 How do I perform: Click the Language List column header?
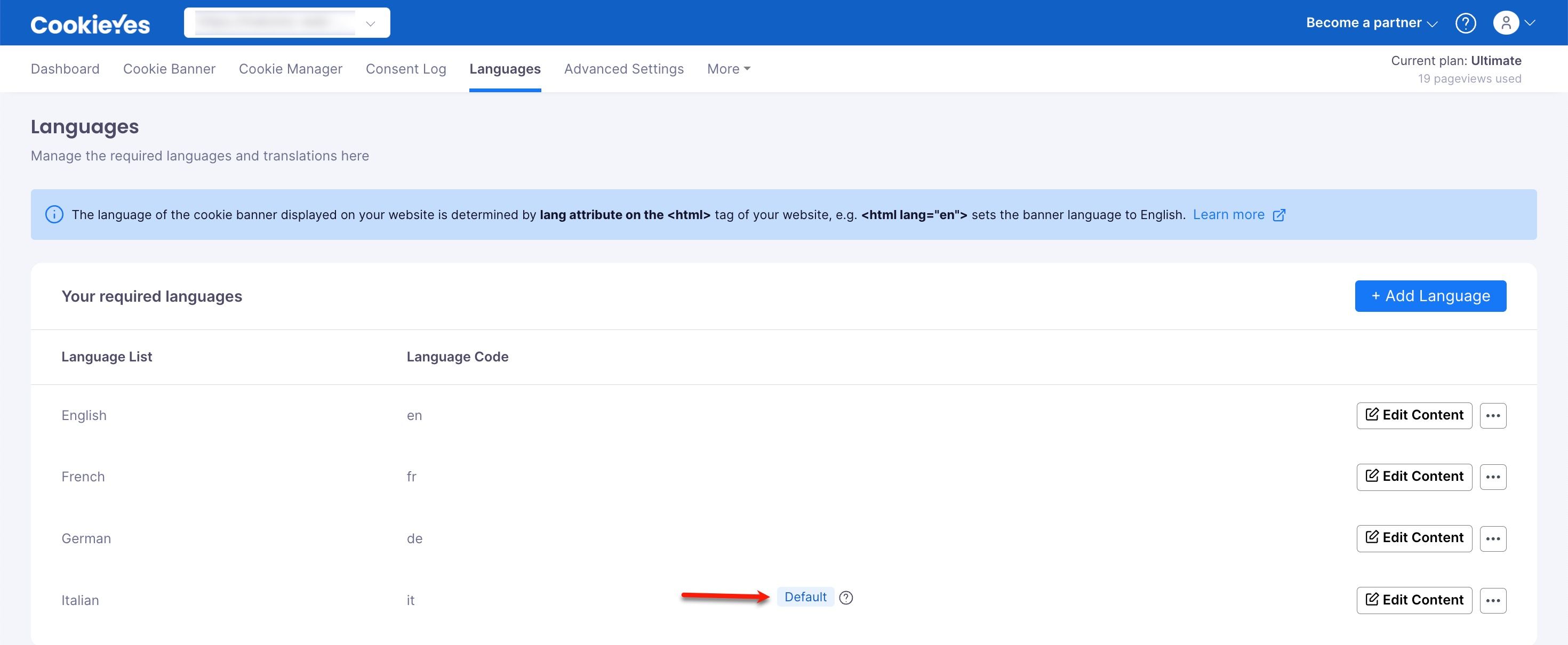(107, 357)
